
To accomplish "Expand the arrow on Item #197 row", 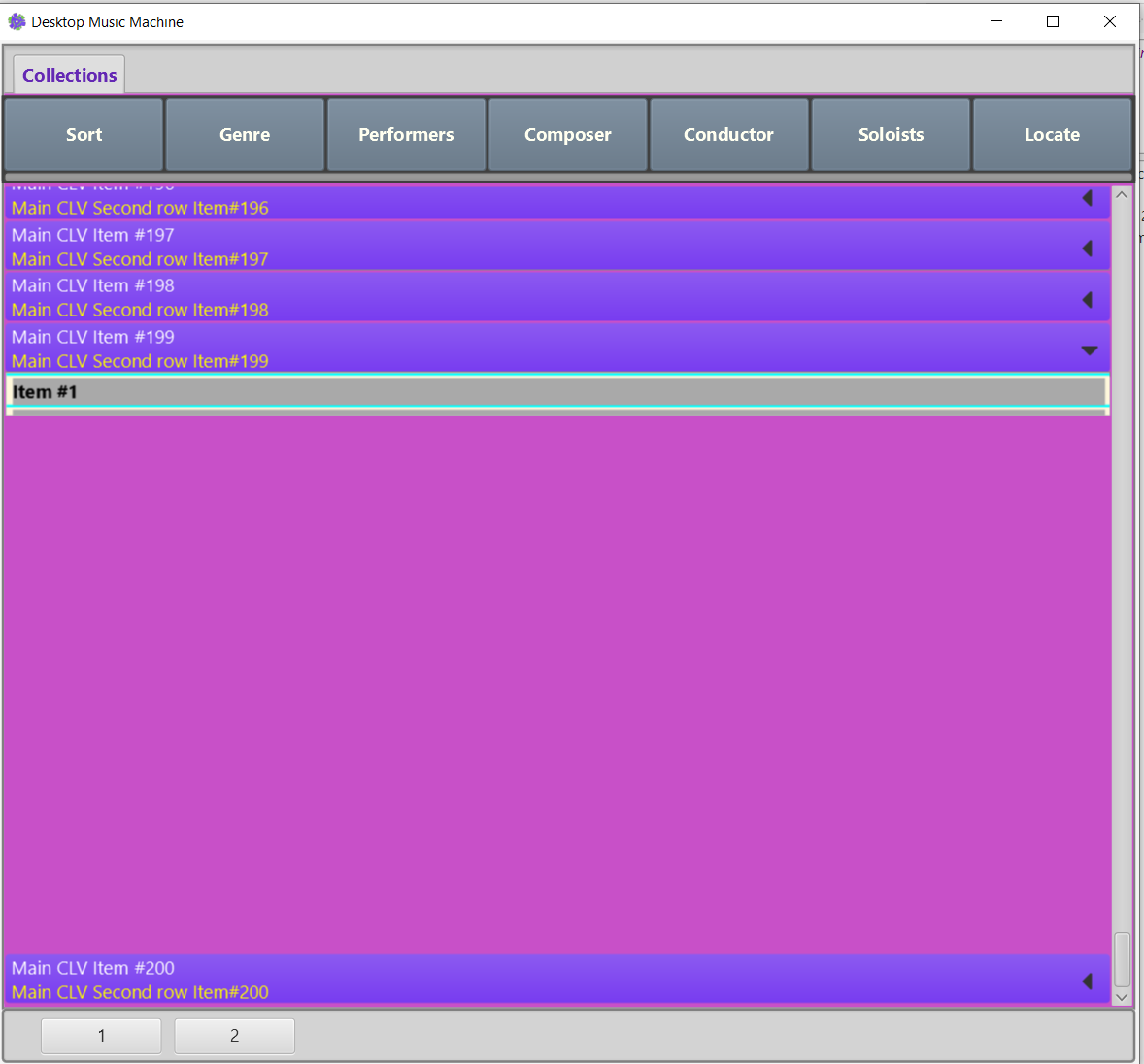I will 1087,249.
